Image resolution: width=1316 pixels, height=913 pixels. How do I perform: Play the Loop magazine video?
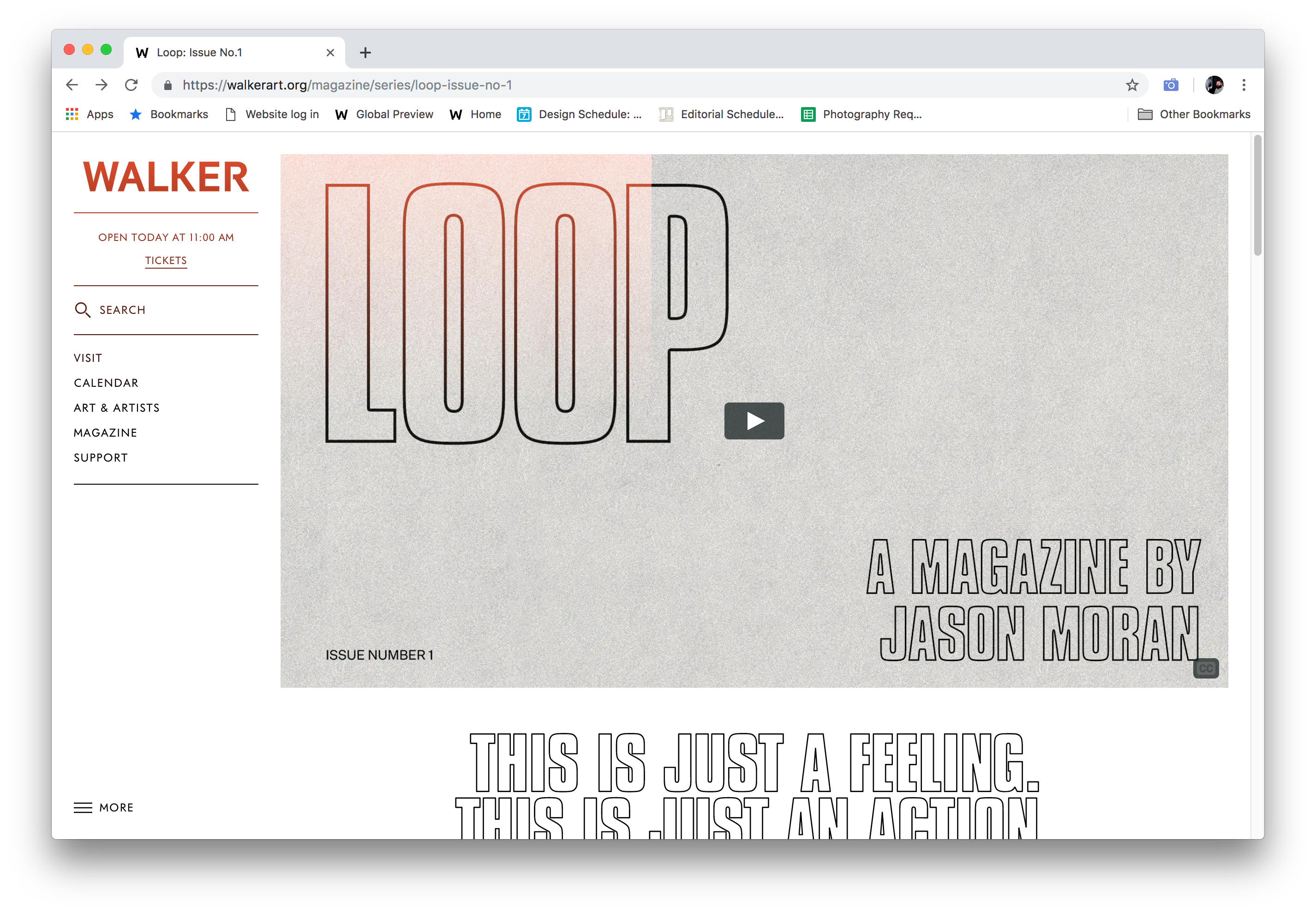(x=754, y=421)
